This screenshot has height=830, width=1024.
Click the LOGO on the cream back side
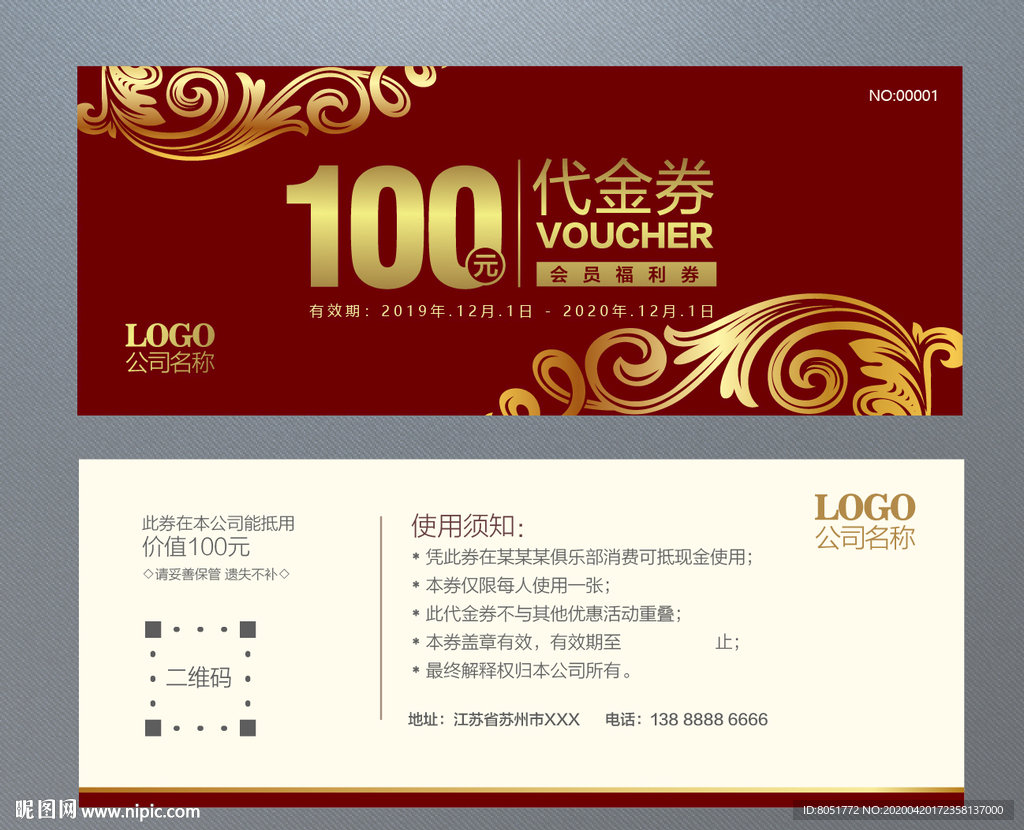[x=865, y=507]
